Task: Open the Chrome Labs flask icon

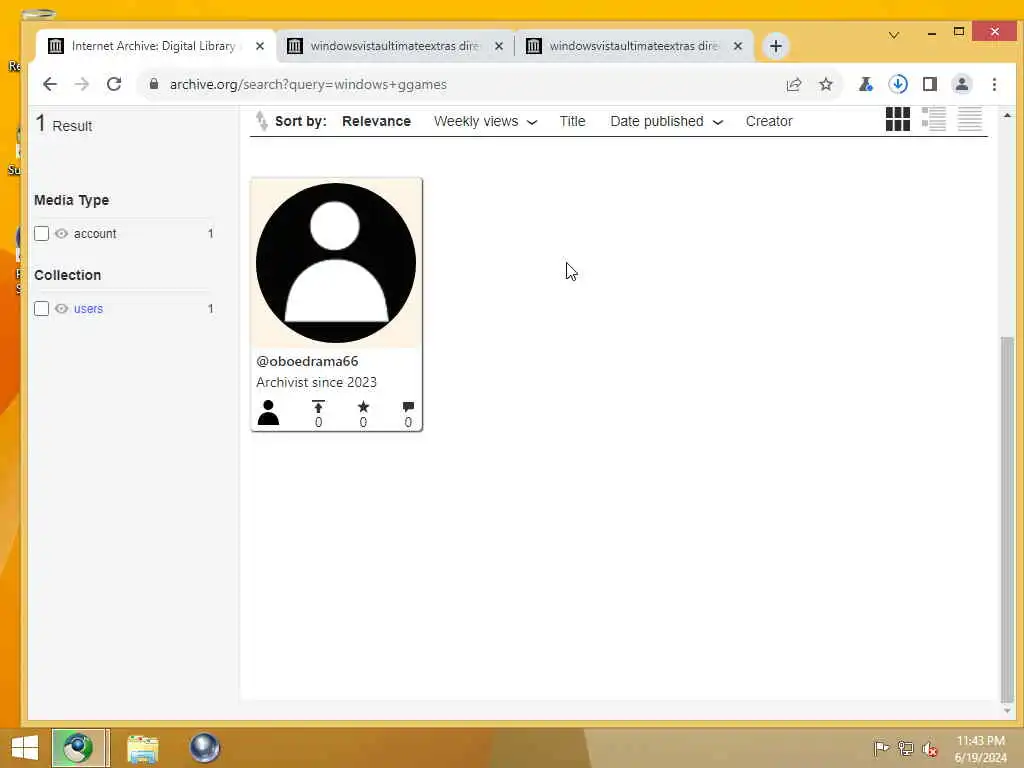Action: tap(866, 84)
